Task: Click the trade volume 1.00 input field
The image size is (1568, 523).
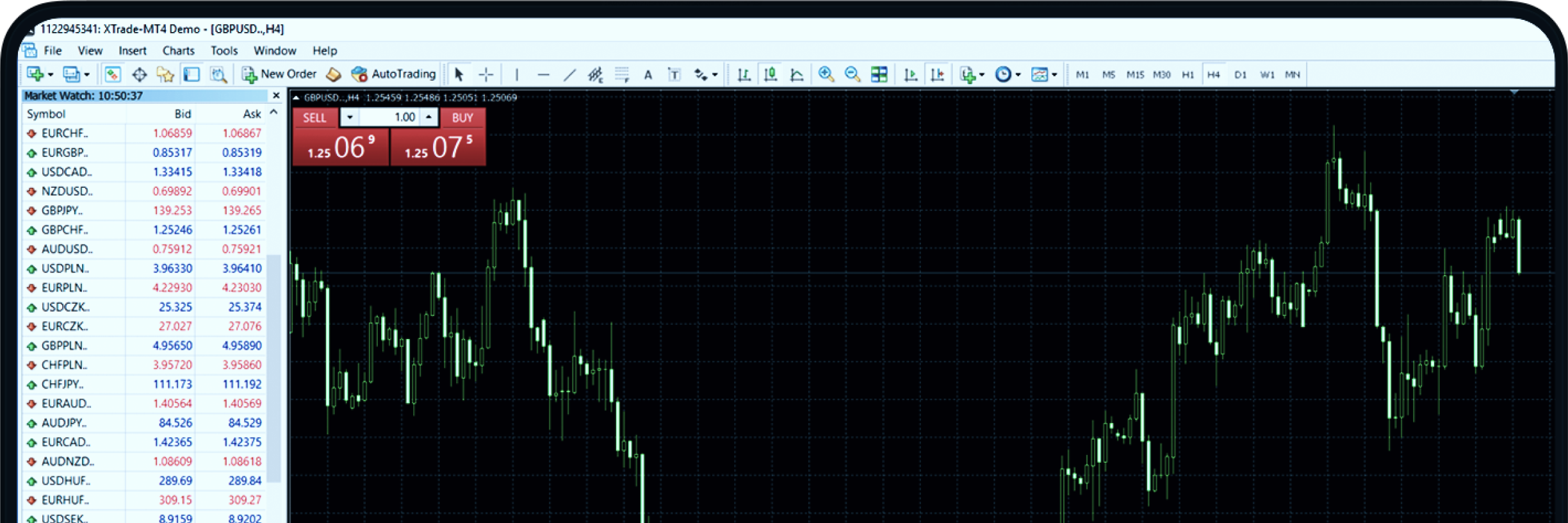Action: coord(389,117)
